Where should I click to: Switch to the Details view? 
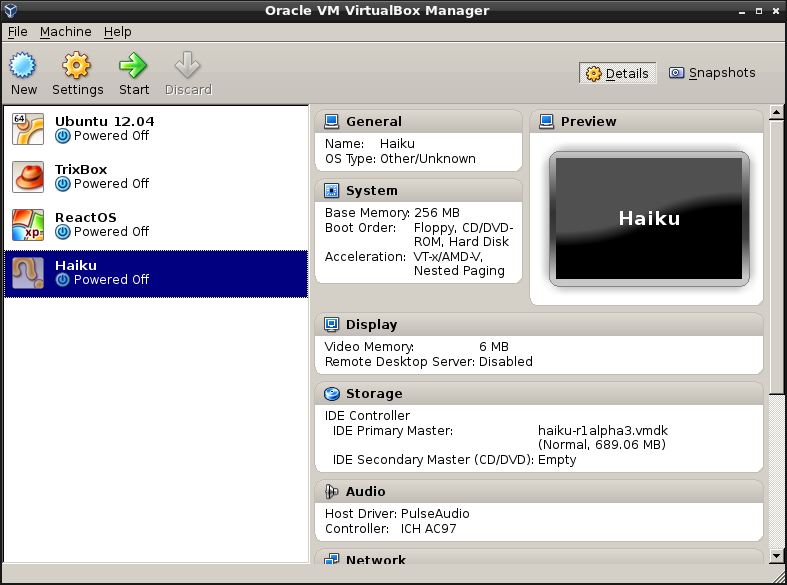[617, 73]
